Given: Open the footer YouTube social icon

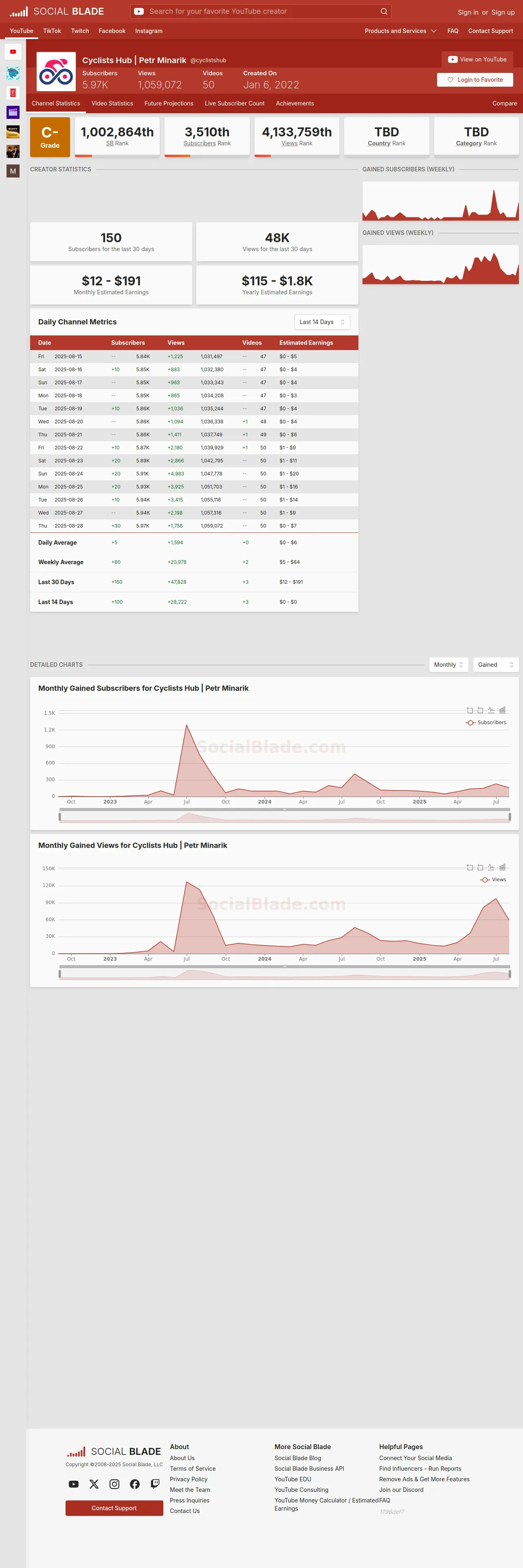Looking at the screenshot, I should click(74, 1484).
